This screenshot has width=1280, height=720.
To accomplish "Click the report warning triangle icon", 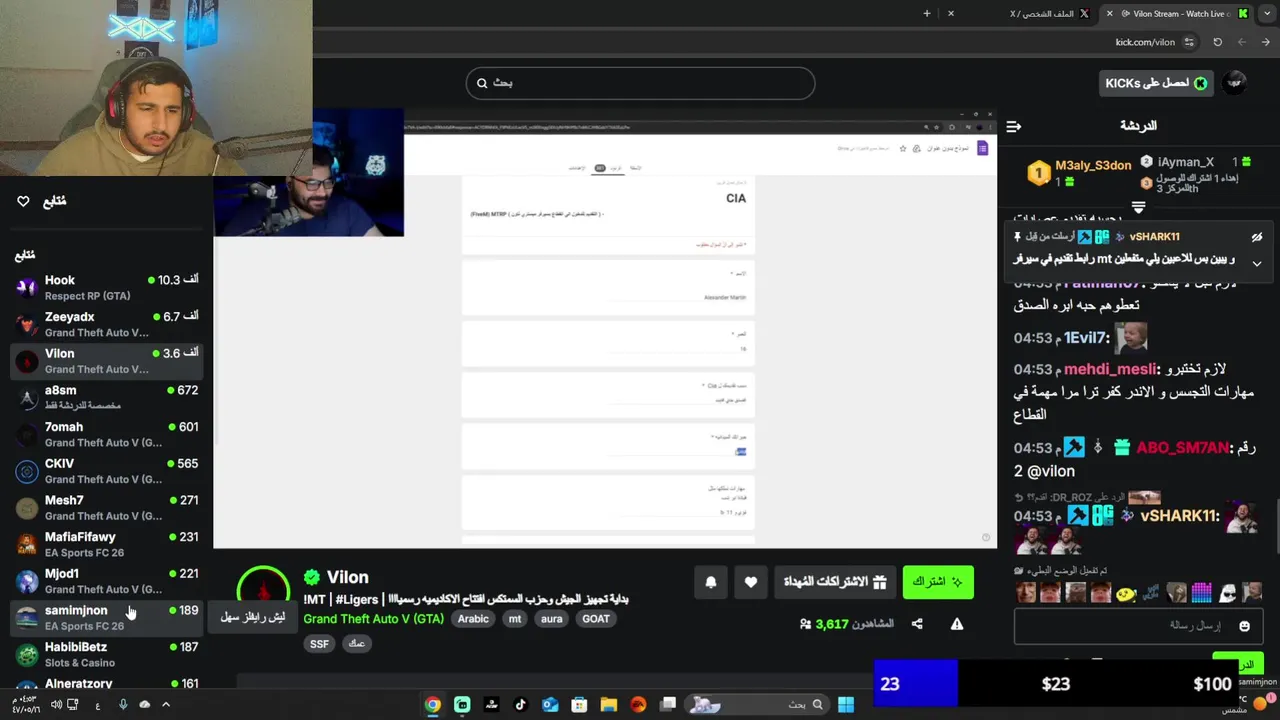I will coord(957,624).
